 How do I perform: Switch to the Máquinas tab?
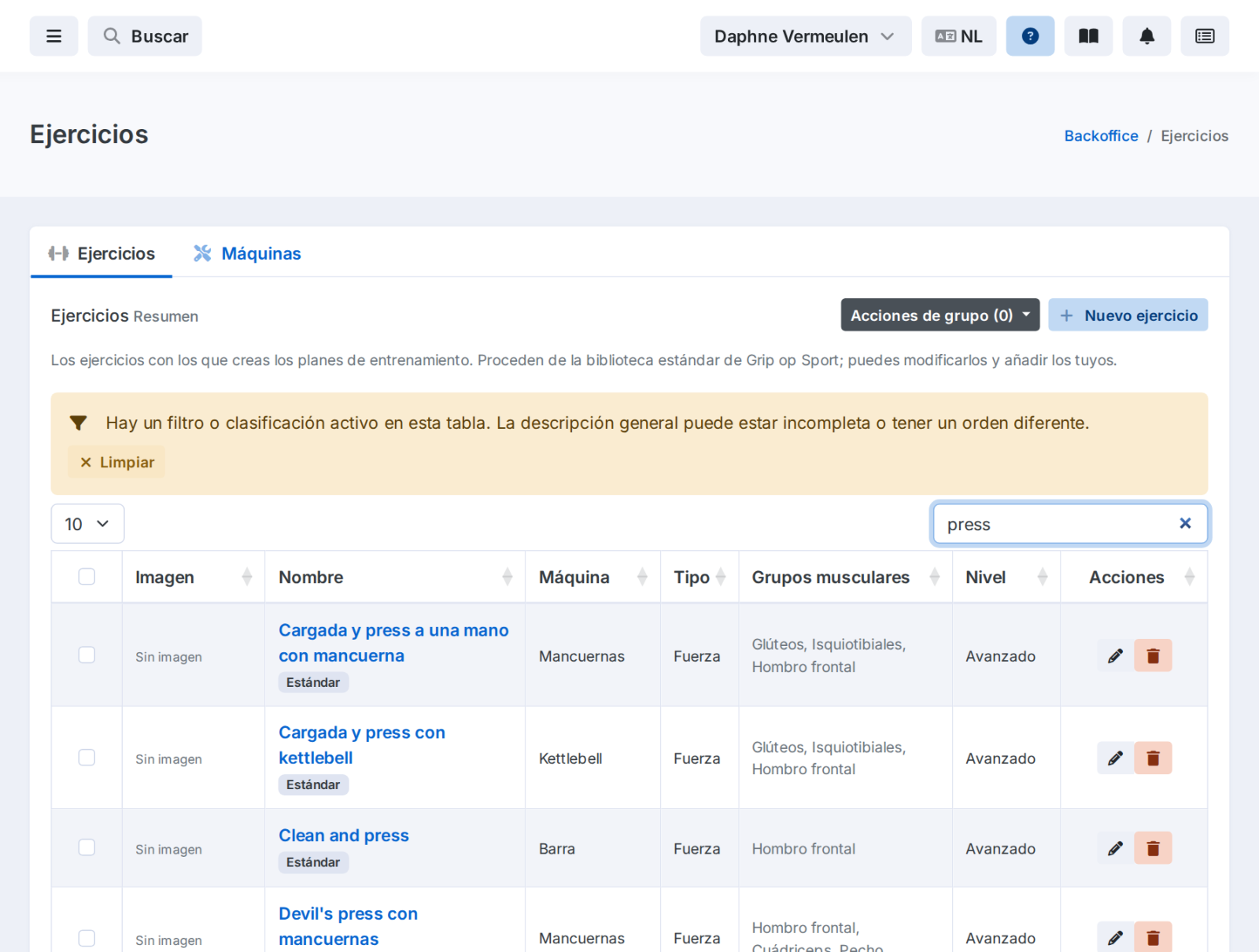coord(247,253)
